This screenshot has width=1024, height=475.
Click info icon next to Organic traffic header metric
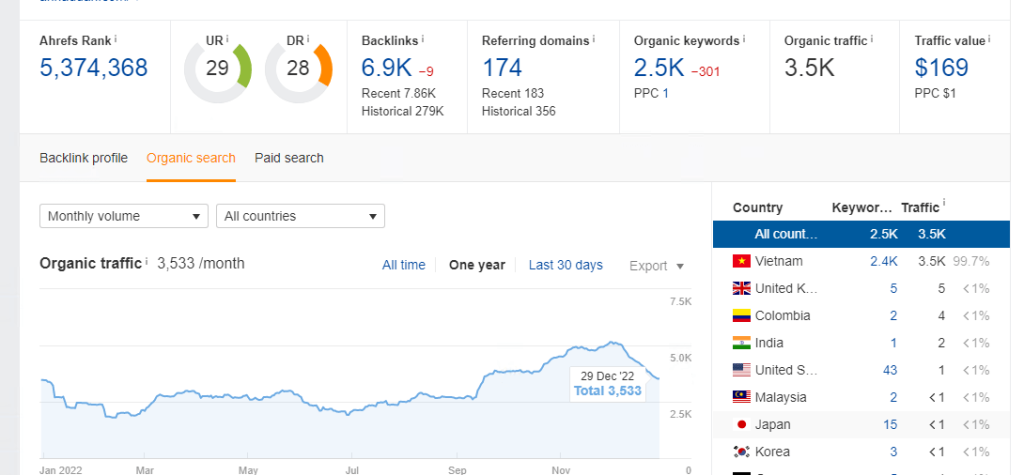click(x=871, y=39)
